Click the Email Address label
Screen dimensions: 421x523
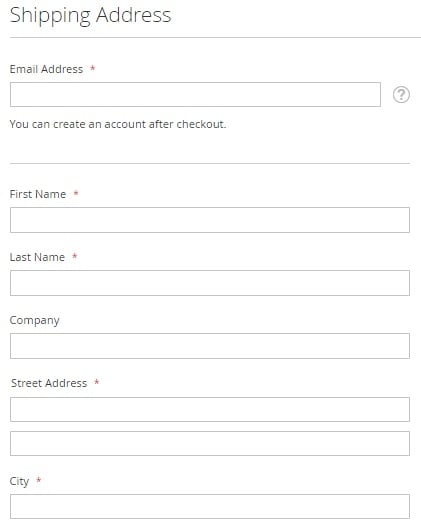coord(46,69)
